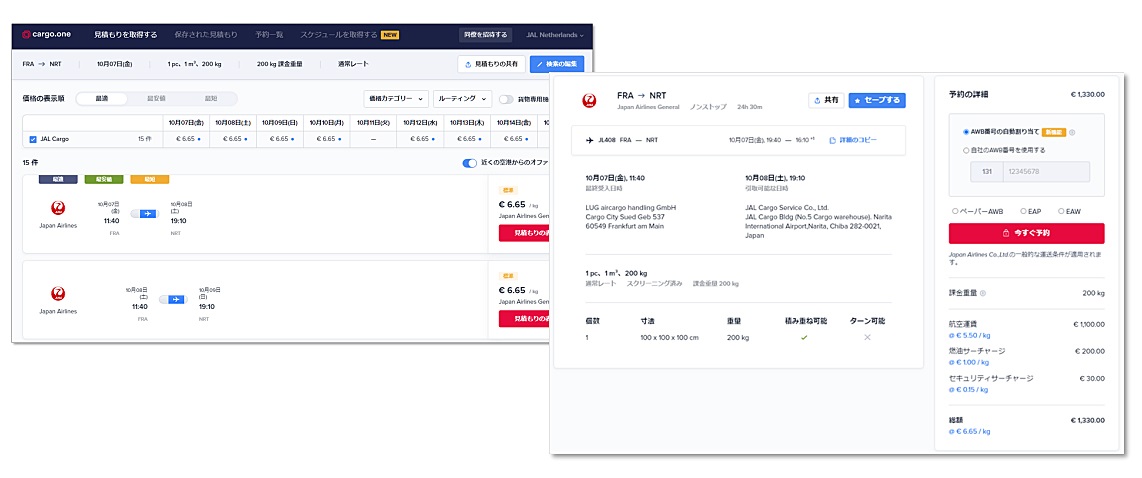
Task: Click the green 最安値 badge on first offer
Action: point(104,179)
